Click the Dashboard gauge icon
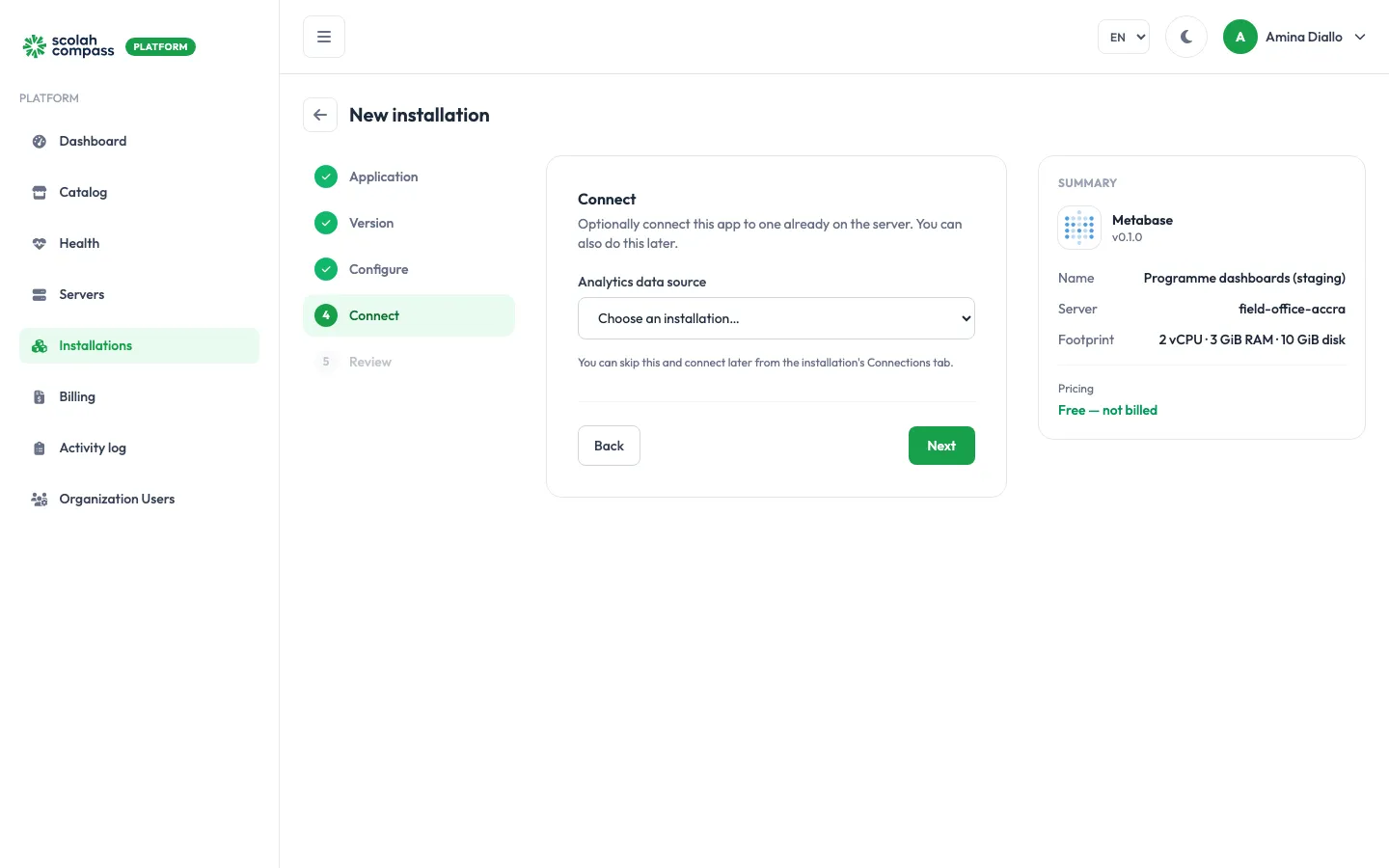Image resolution: width=1389 pixels, height=868 pixels. tap(40, 141)
